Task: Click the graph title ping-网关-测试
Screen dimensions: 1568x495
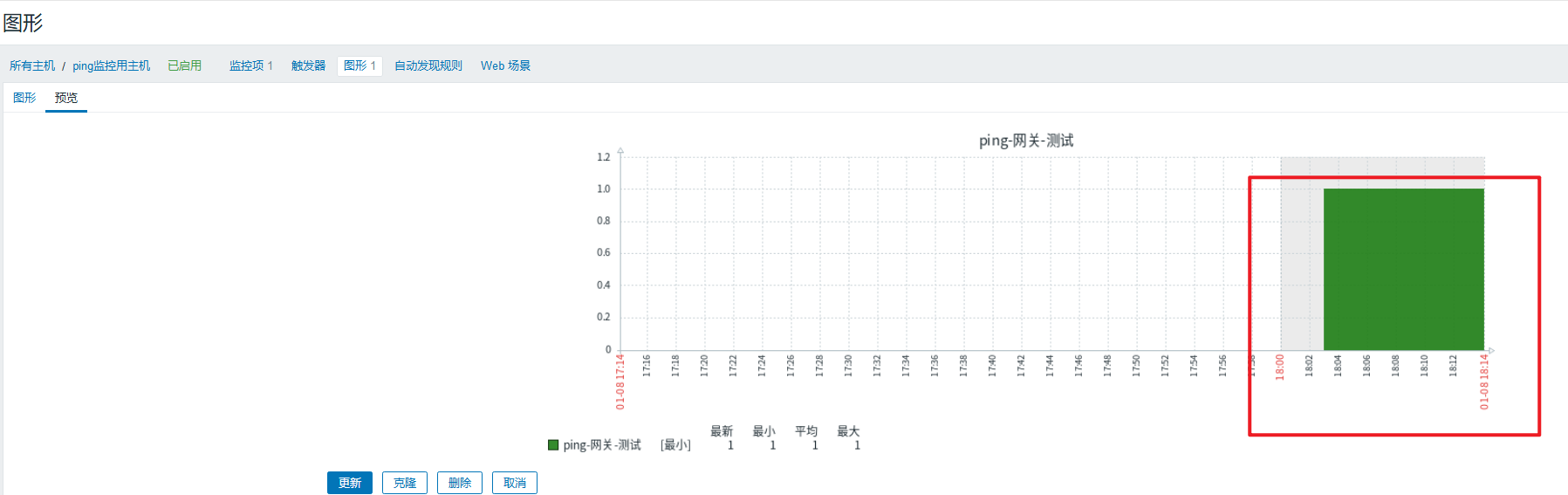Action: tap(1025, 141)
